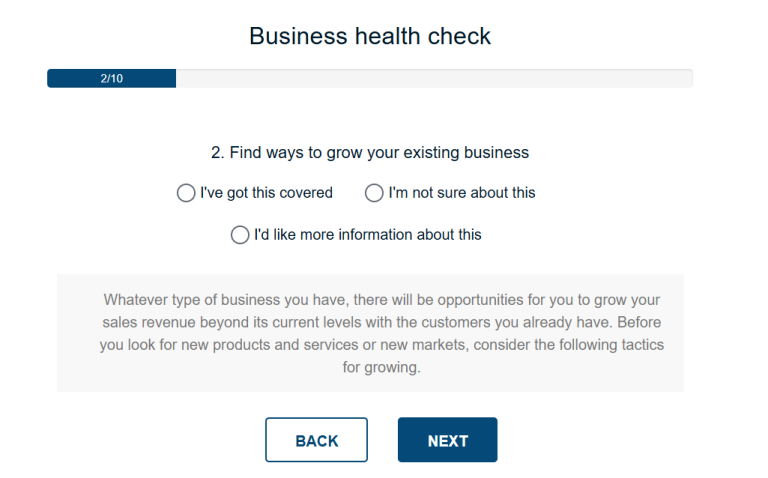
Task: Click the "sales revenue beyond its current levels" line
Action: point(381,322)
